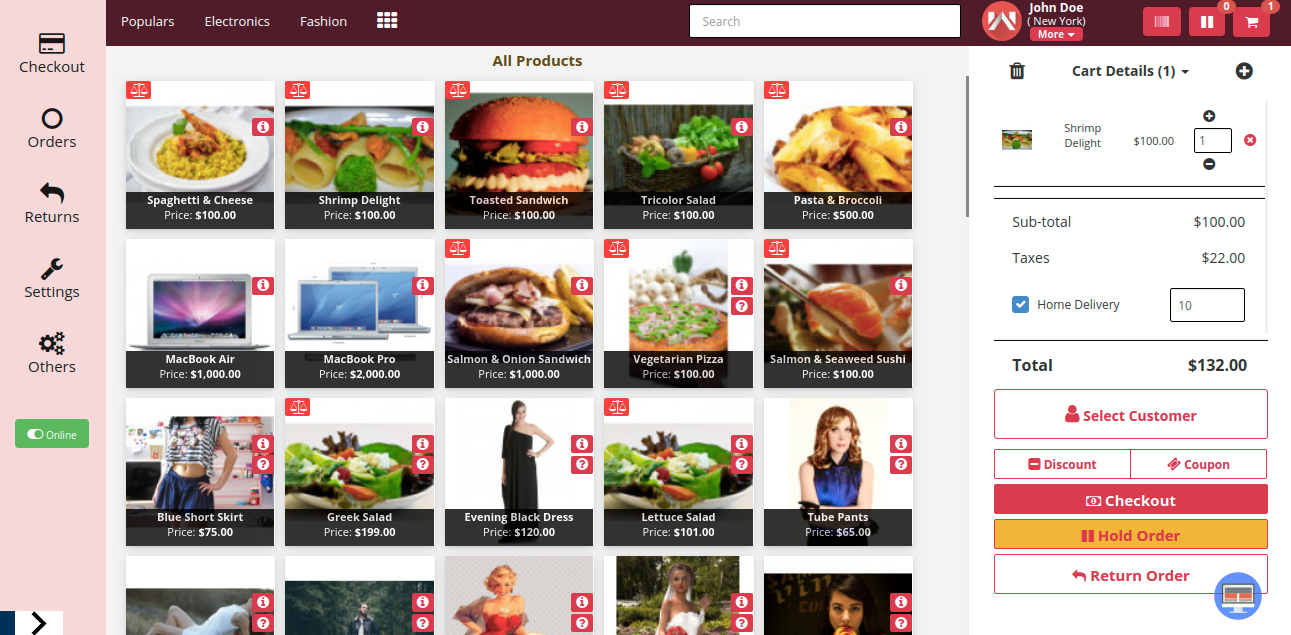
Task: Expand the sidebar with the bottom arrow
Action: pyautogui.click(x=37, y=622)
